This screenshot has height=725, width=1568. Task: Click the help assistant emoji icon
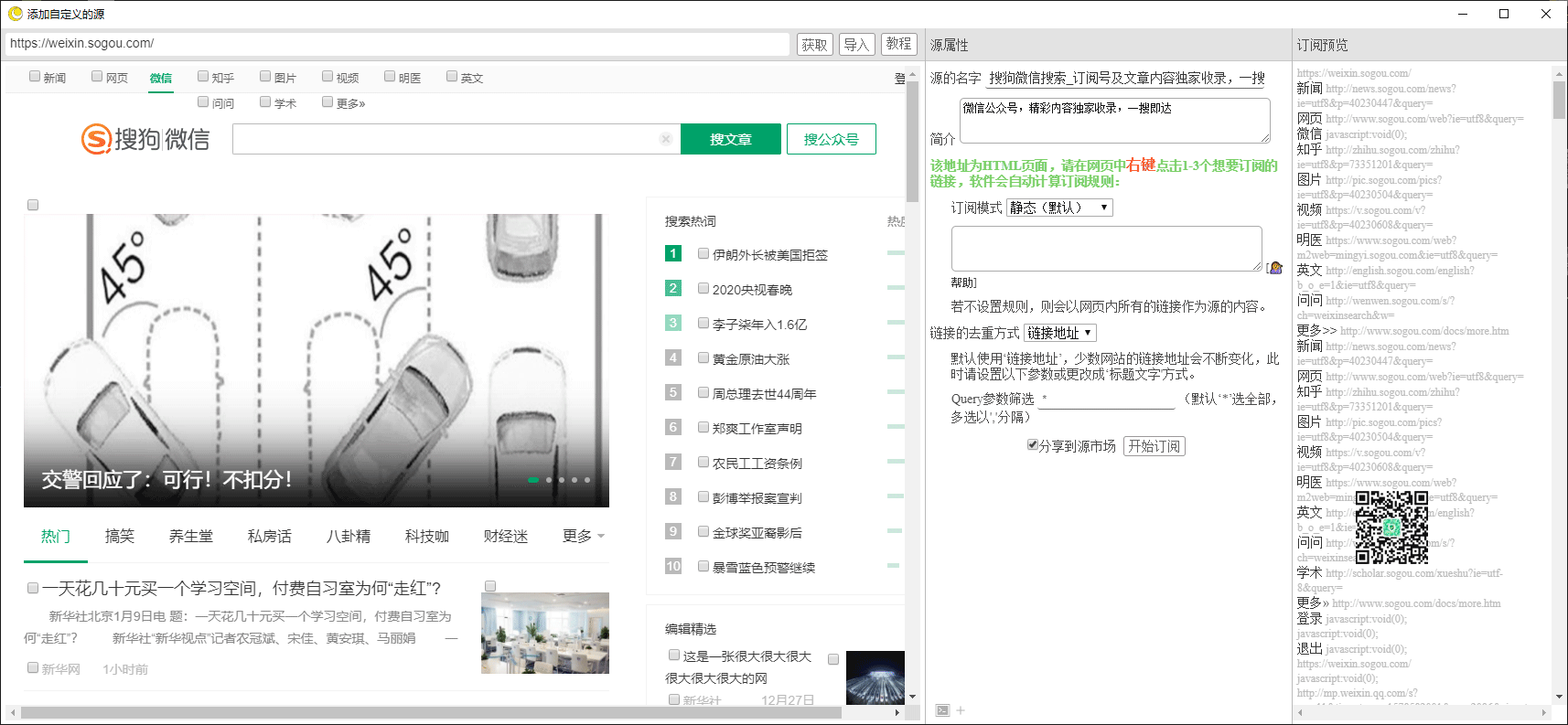point(1274,267)
